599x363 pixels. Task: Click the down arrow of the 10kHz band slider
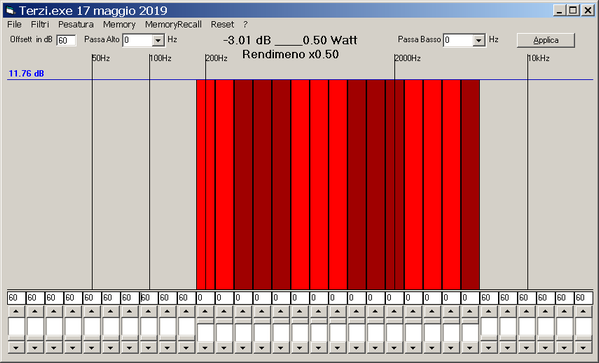tap(527, 348)
